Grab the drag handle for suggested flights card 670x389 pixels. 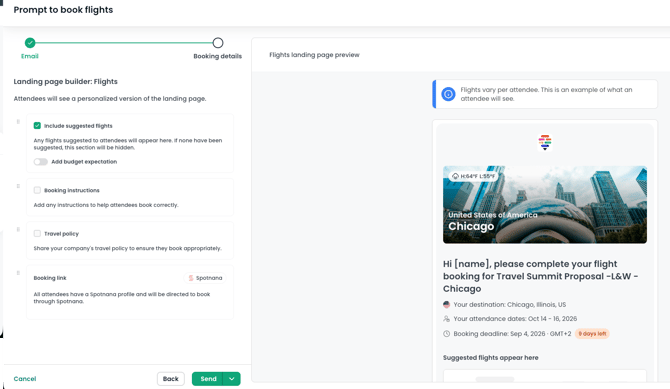click(18, 122)
